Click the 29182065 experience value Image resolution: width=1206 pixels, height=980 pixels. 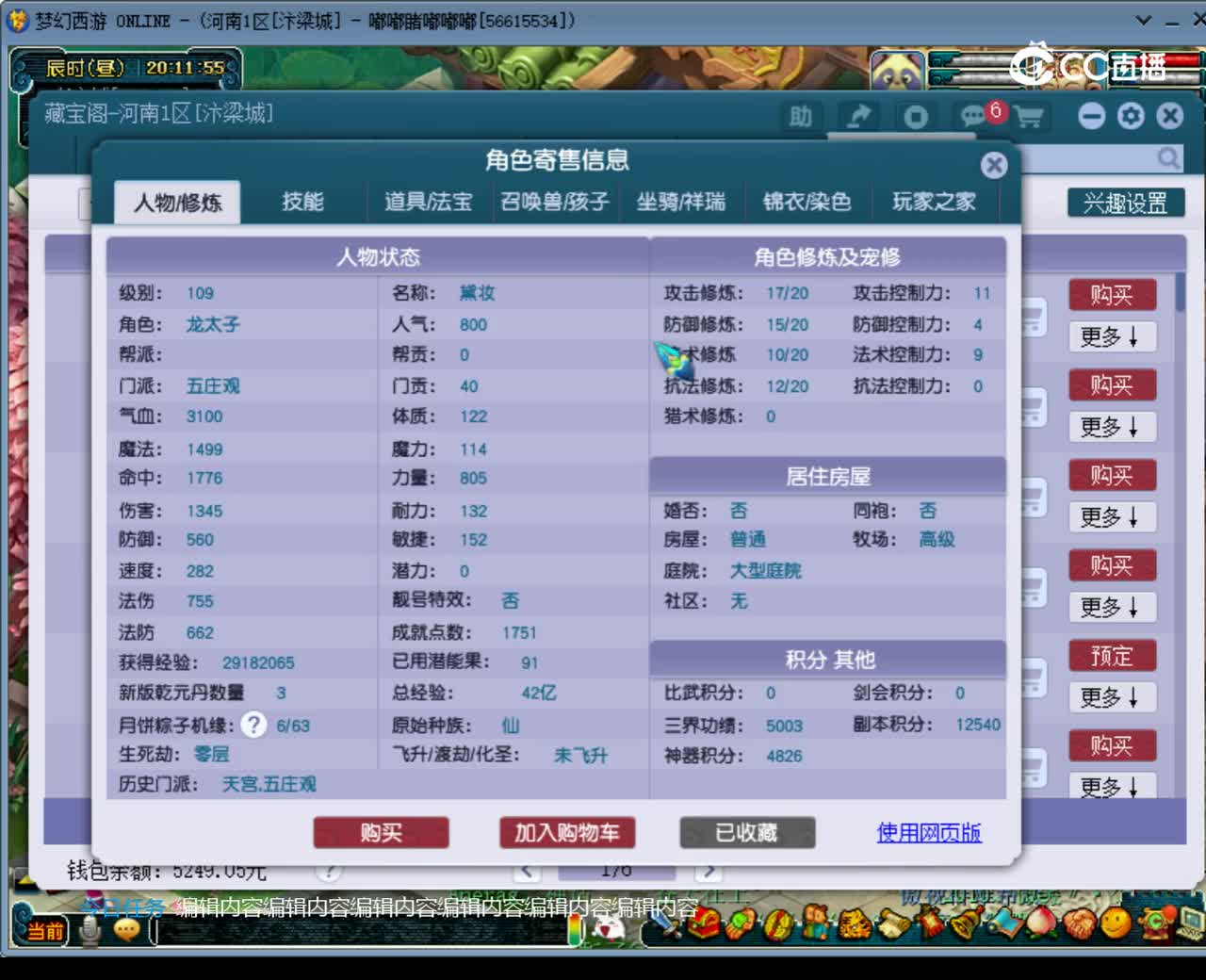pyautogui.click(x=258, y=663)
